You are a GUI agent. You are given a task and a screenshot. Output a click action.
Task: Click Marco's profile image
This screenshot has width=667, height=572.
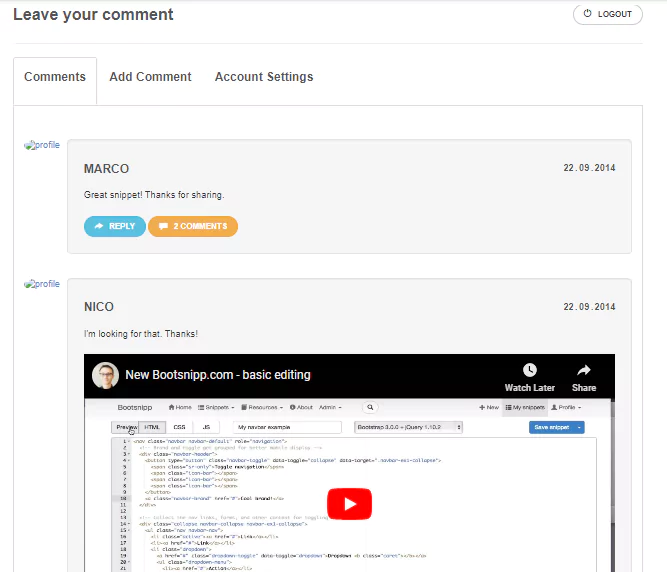[42, 145]
